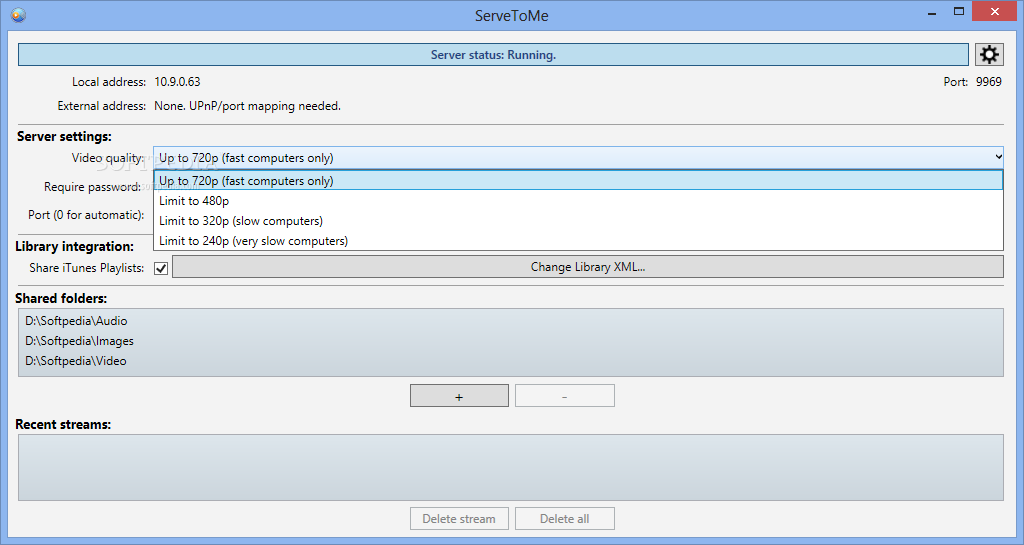Open settings via the gear icon
This screenshot has height=545, width=1024.
pyautogui.click(x=989, y=55)
